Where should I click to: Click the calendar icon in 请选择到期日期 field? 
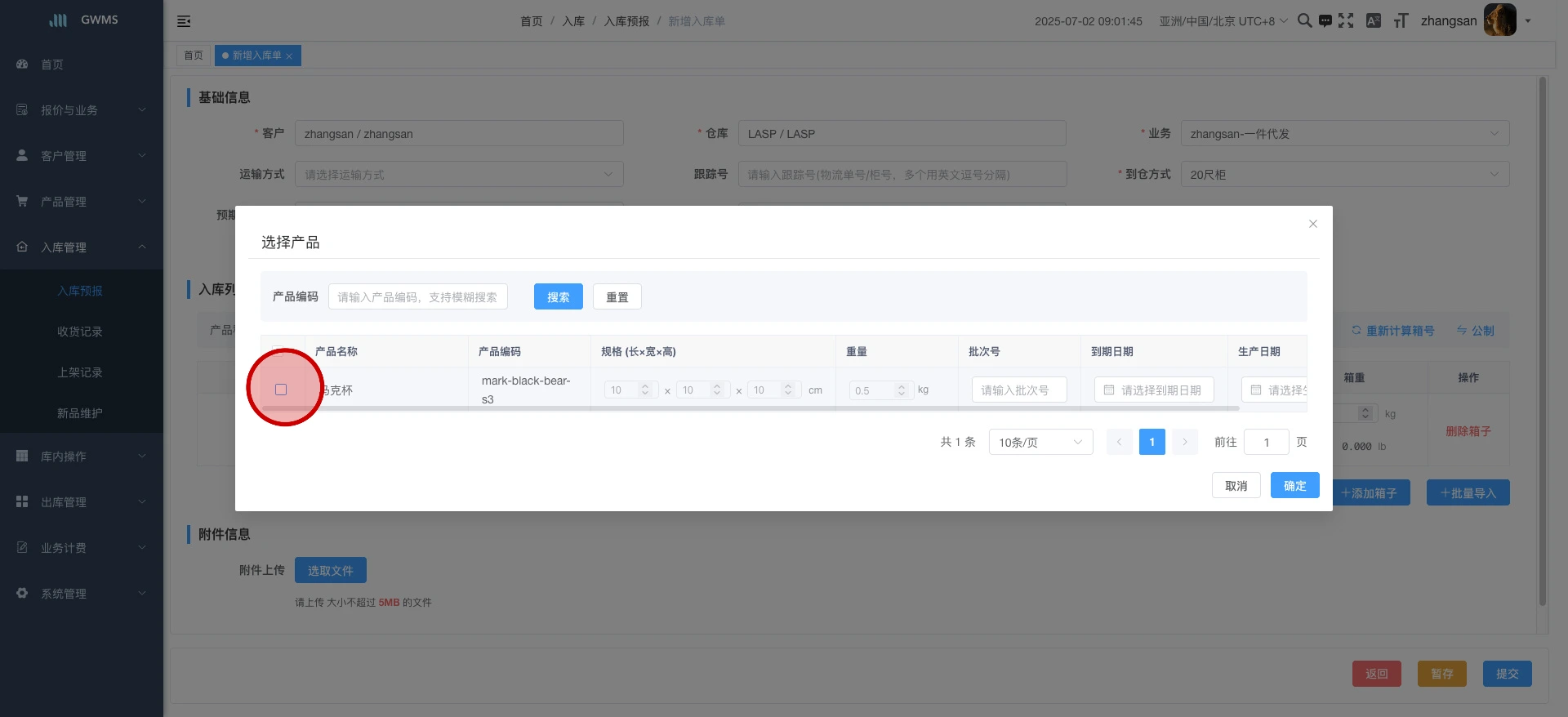pos(1109,390)
